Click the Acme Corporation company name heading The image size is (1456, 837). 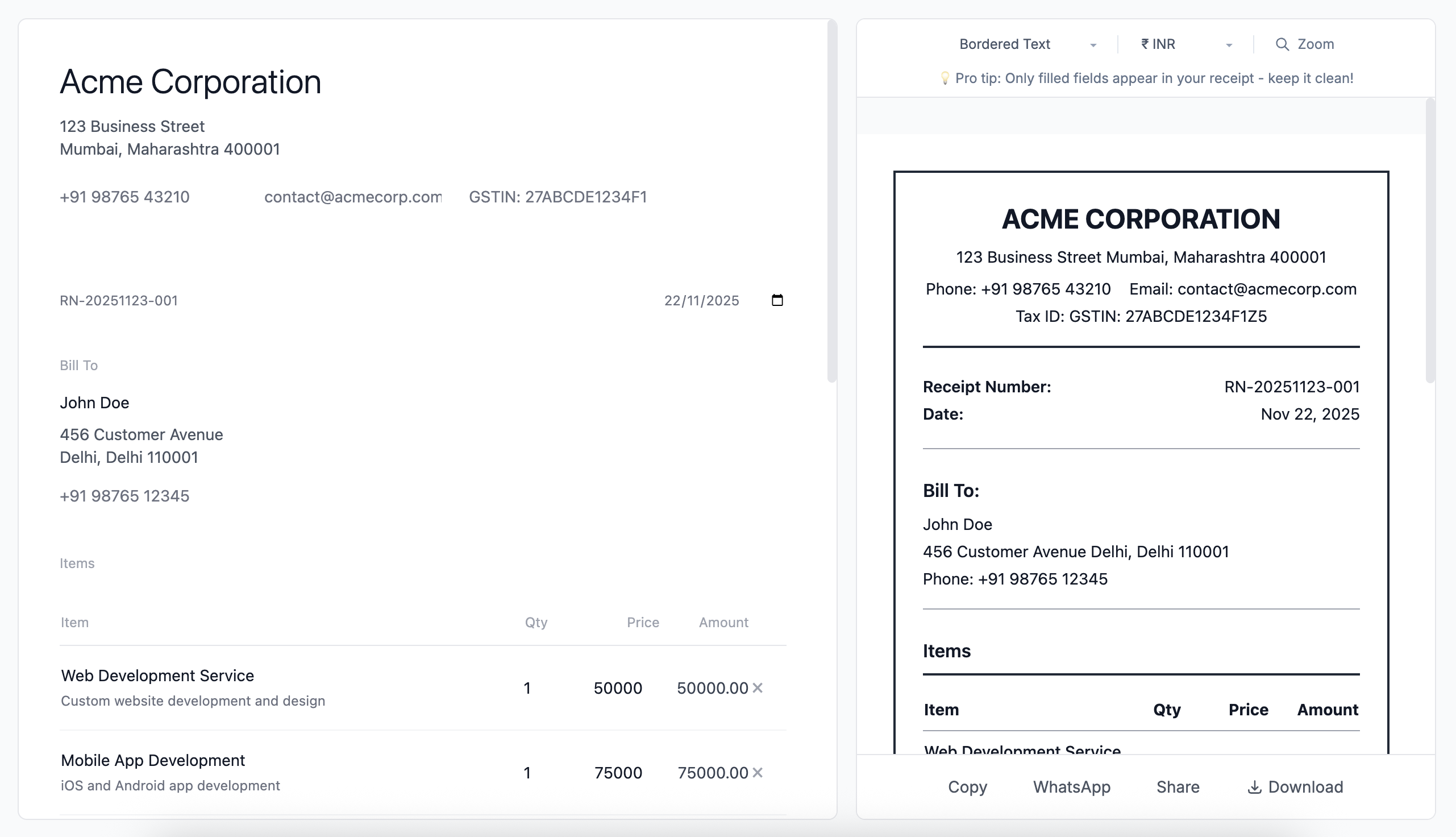click(x=190, y=82)
